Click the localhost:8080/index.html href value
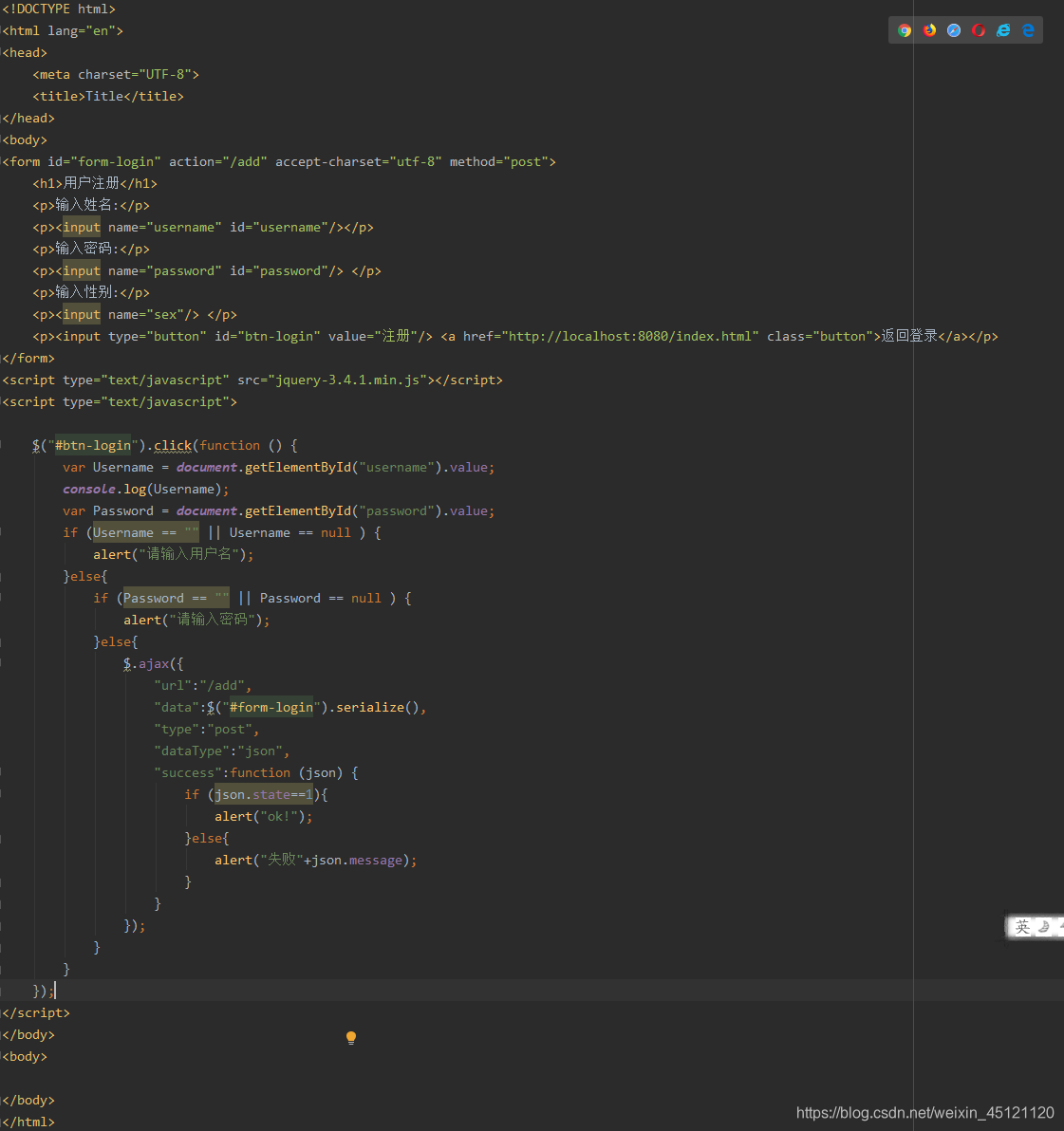 (x=630, y=336)
